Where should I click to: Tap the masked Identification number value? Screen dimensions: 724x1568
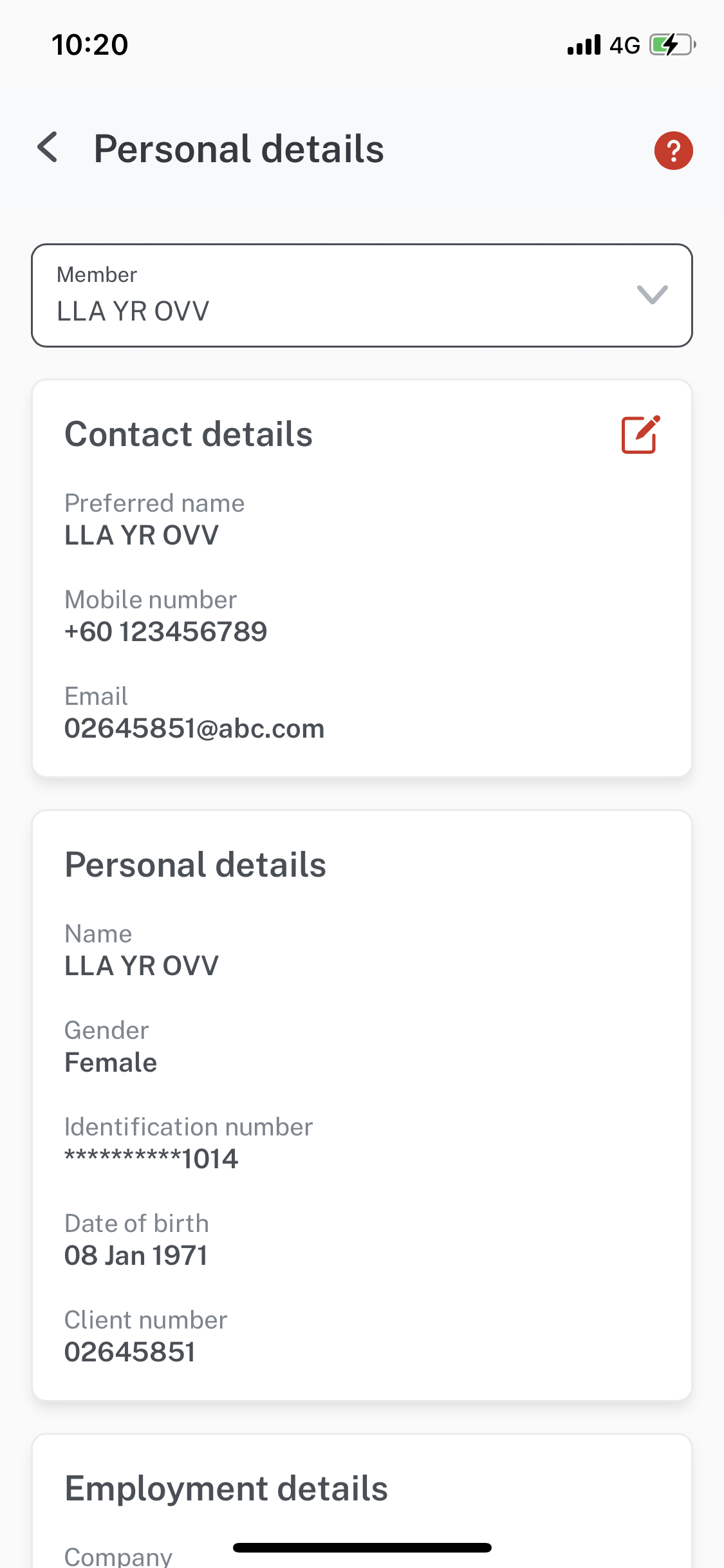[x=151, y=1159]
